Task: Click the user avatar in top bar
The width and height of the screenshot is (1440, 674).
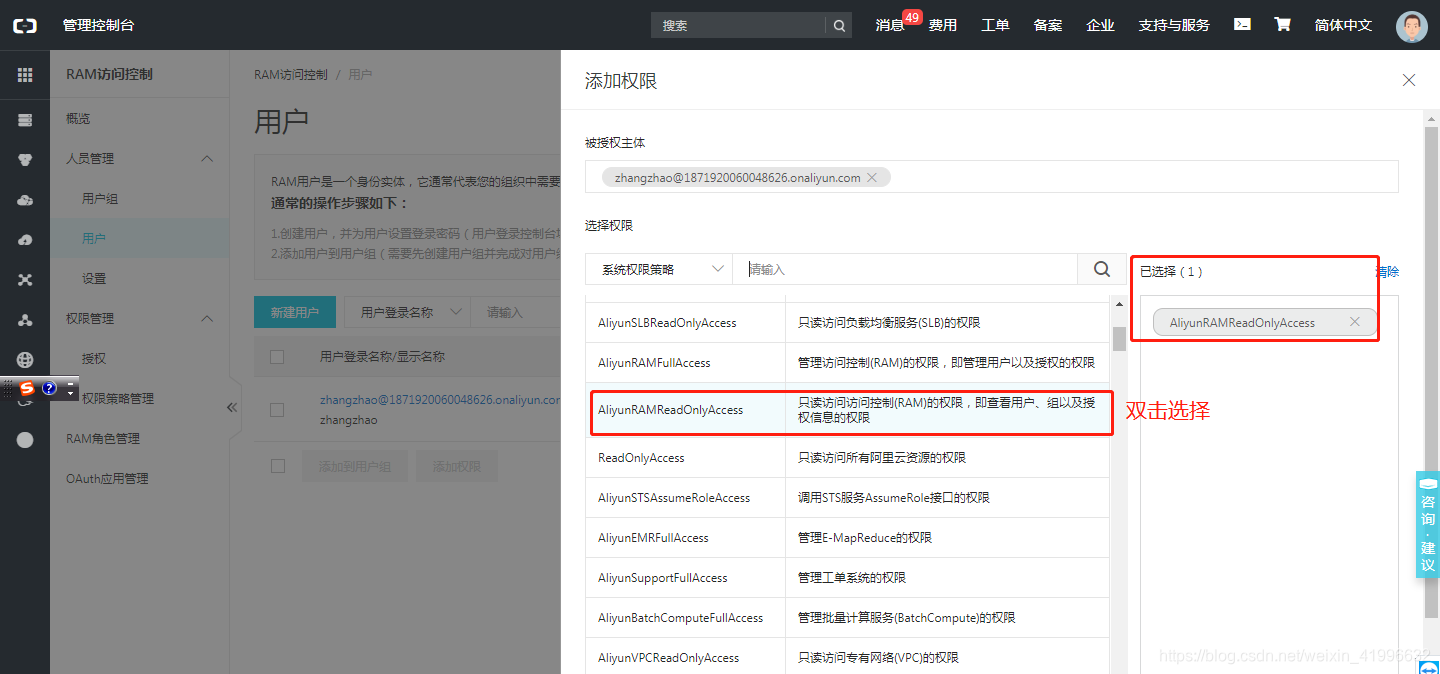Action: pyautogui.click(x=1412, y=26)
